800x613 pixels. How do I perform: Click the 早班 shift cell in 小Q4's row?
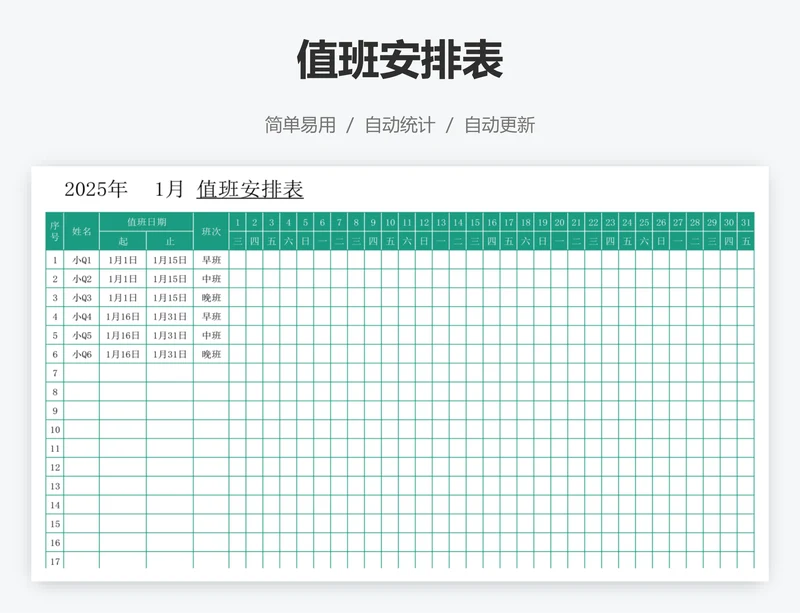pyautogui.click(x=211, y=316)
